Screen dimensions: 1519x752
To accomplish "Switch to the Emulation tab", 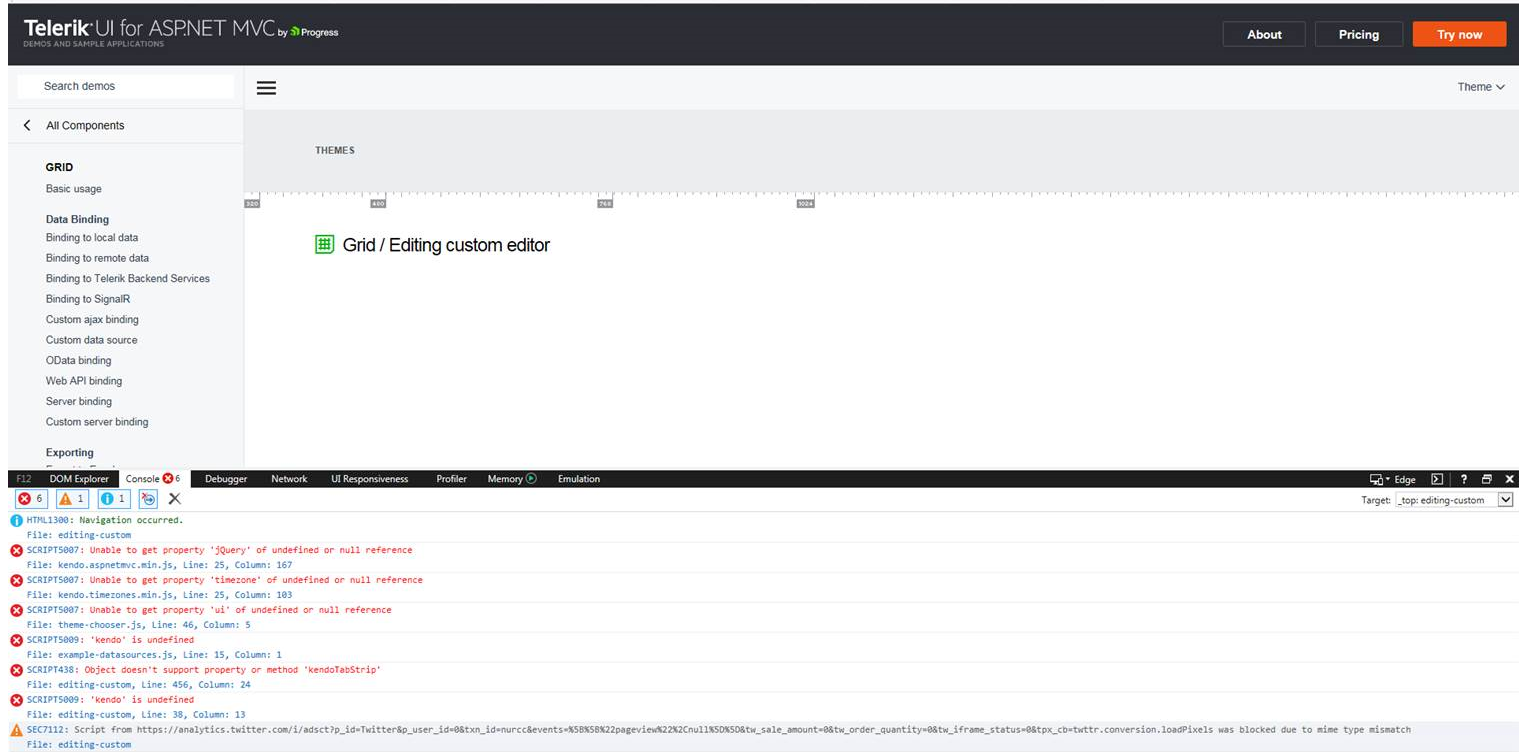I will tap(579, 479).
